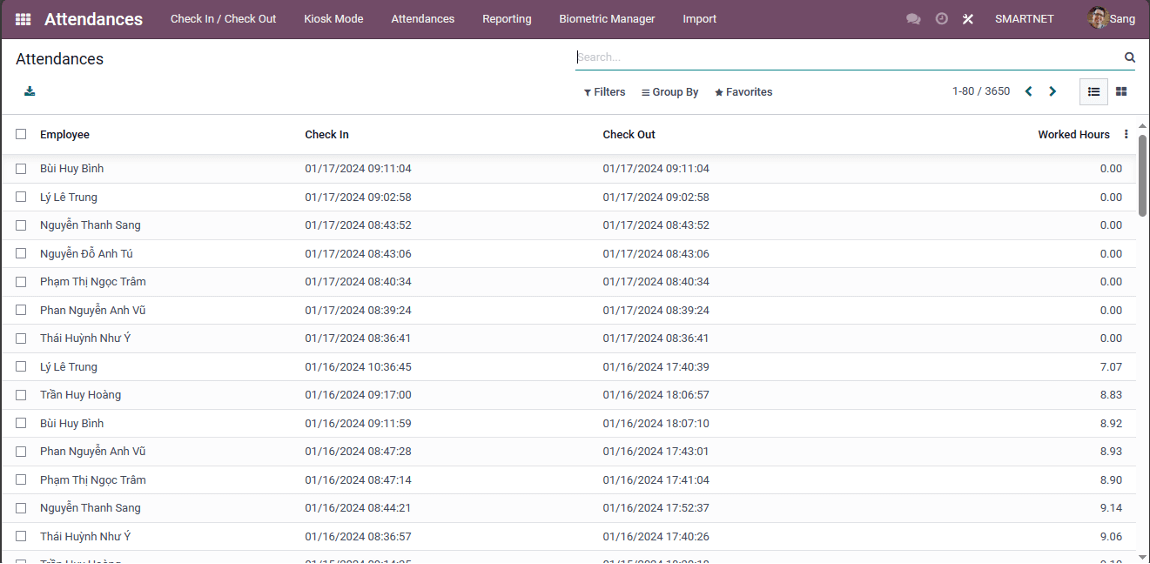Open the apps grid menu icon
Image resolution: width=1150 pixels, height=564 pixels.
[x=23, y=19]
